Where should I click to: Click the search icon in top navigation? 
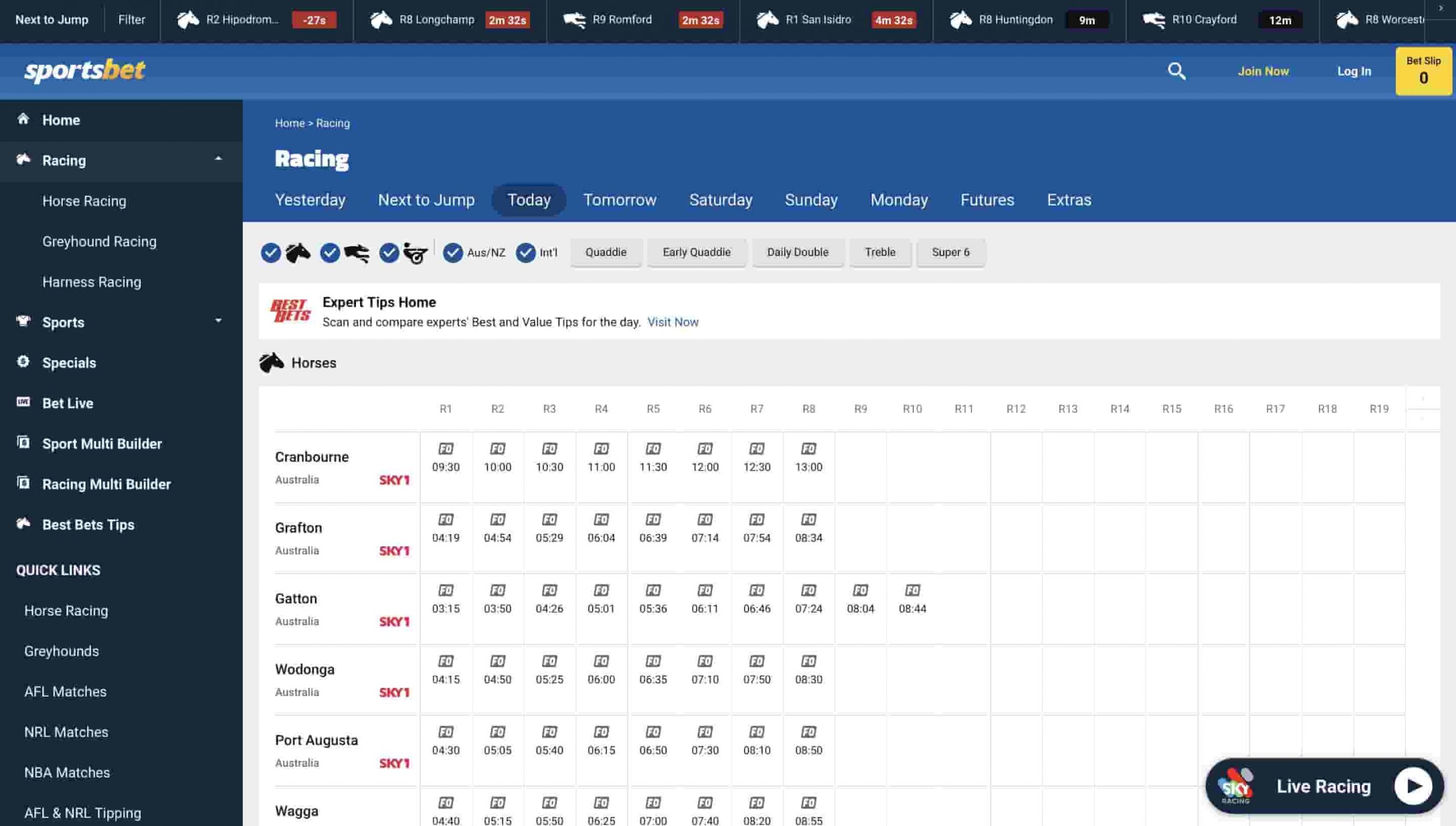(x=1176, y=71)
